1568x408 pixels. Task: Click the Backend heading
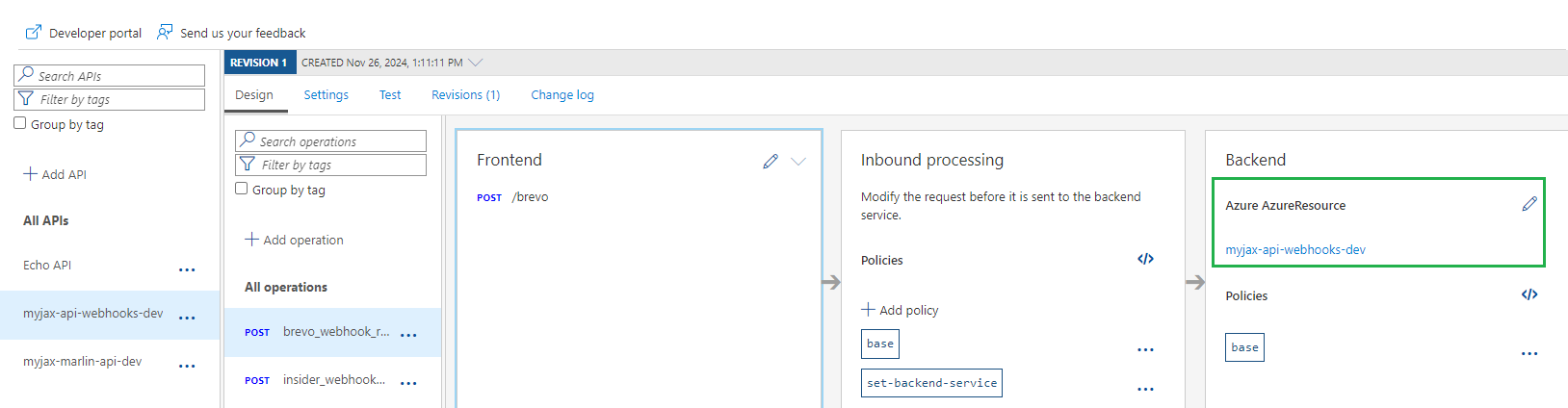point(1255,160)
